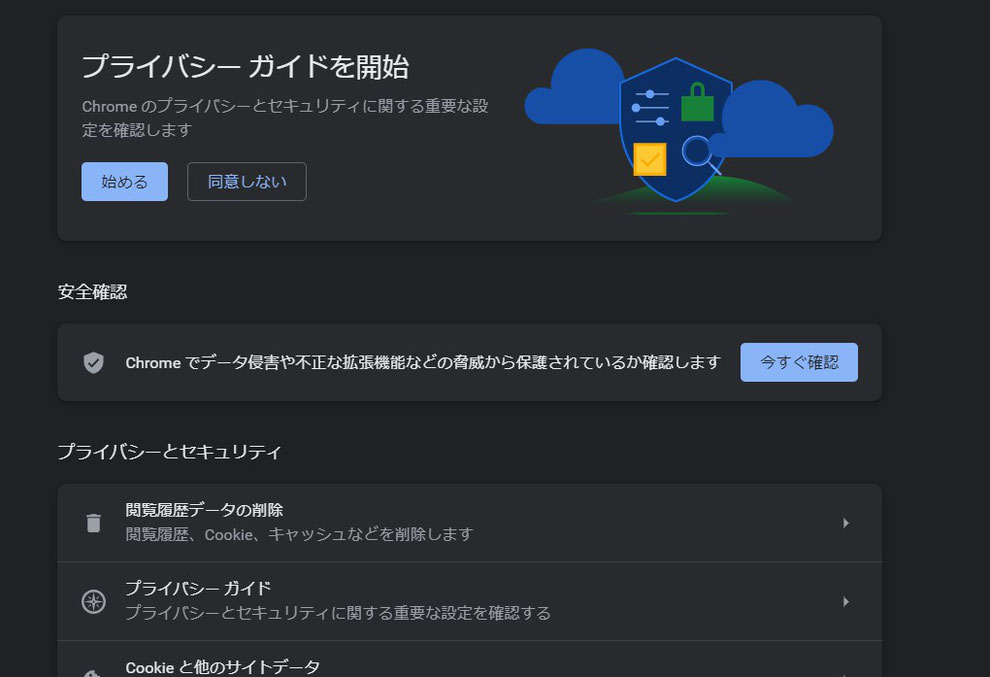Click the 始める button
This screenshot has width=990, height=677.
point(124,182)
